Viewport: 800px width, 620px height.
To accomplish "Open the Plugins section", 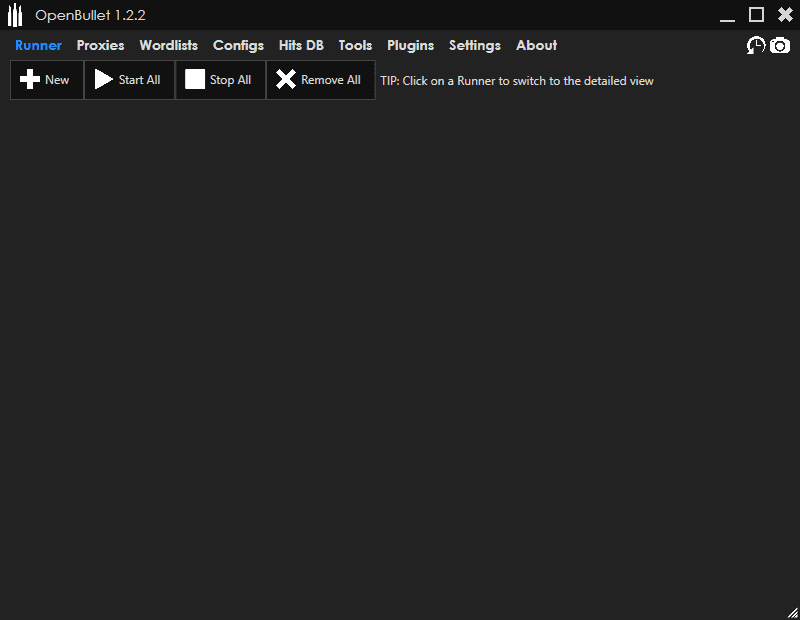I will [x=410, y=45].
